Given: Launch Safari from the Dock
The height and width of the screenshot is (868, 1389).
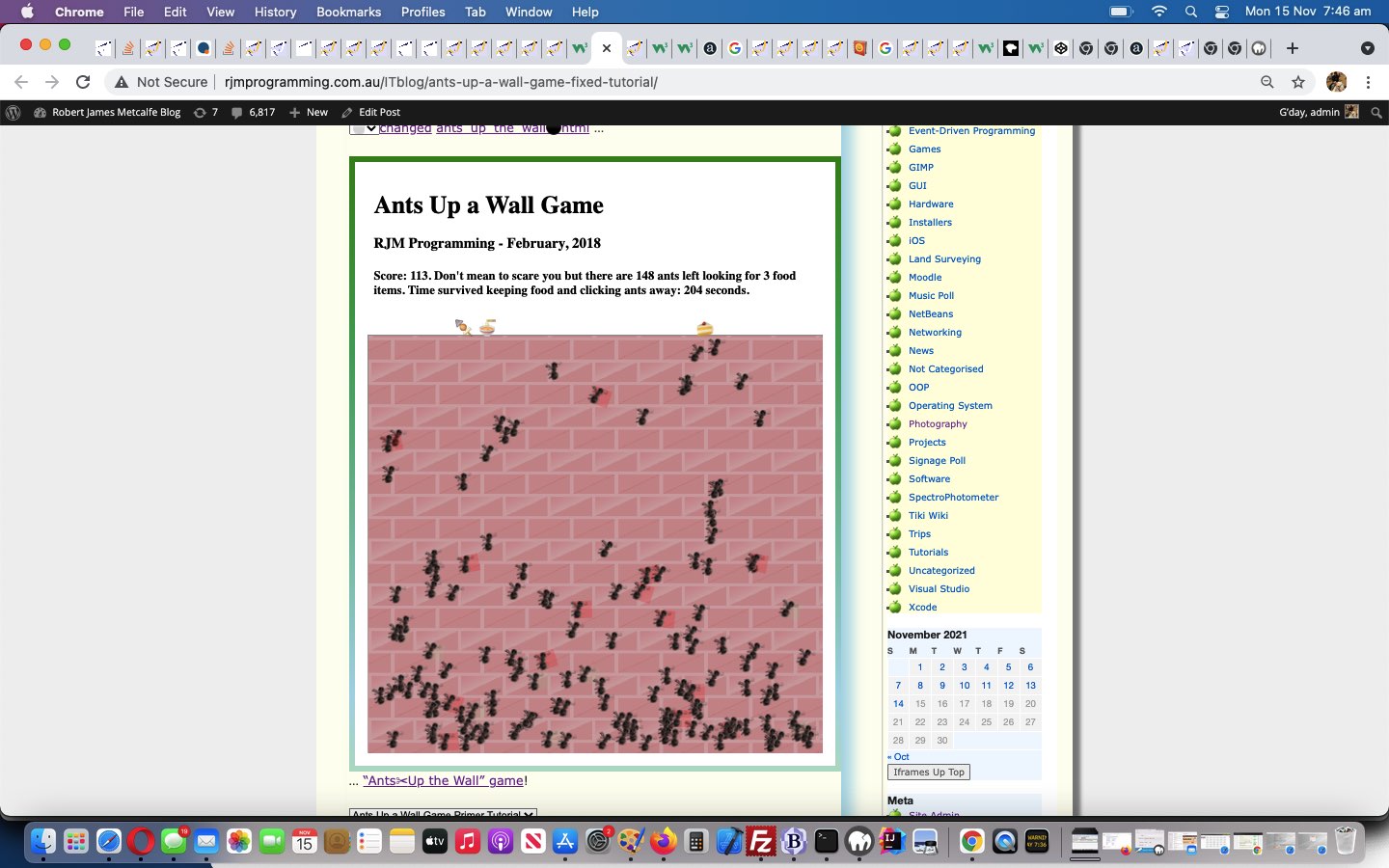Looking at the screenshot, I should coord(108,841).
